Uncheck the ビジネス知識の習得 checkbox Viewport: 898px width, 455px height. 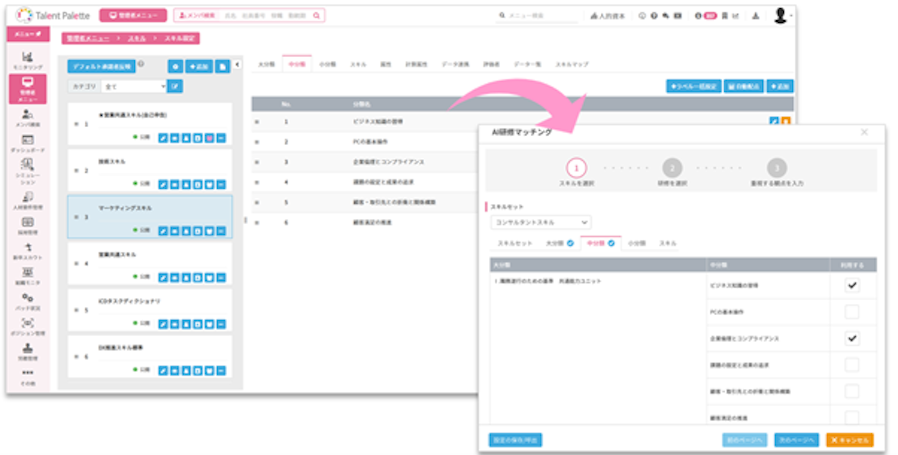click(x=852, y=285)
